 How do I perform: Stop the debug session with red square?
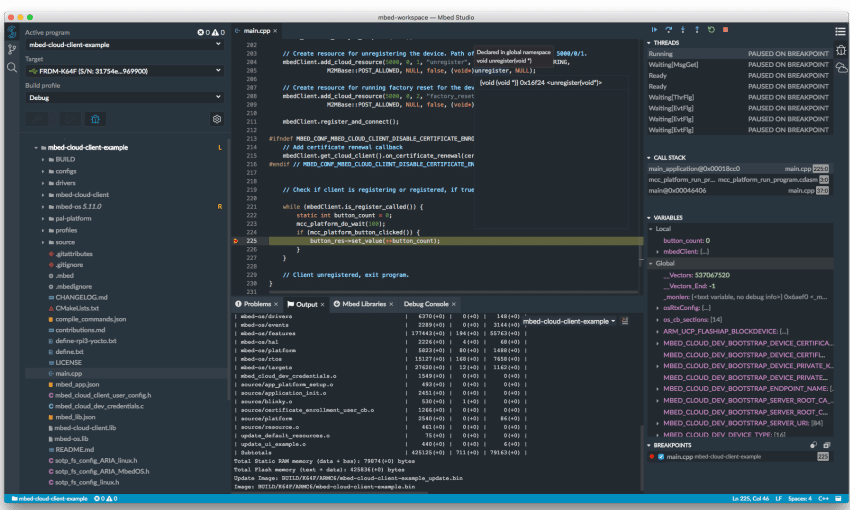pyautogui.click(x=724, y=30)
